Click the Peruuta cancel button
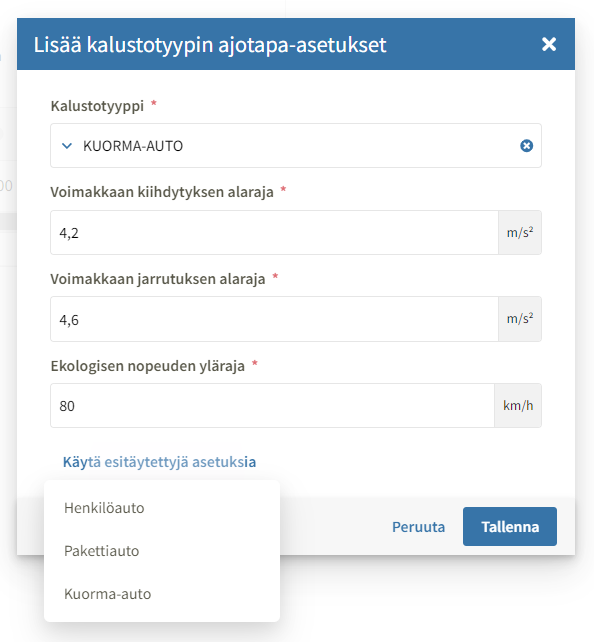594x642 pixels. [418, 527]
